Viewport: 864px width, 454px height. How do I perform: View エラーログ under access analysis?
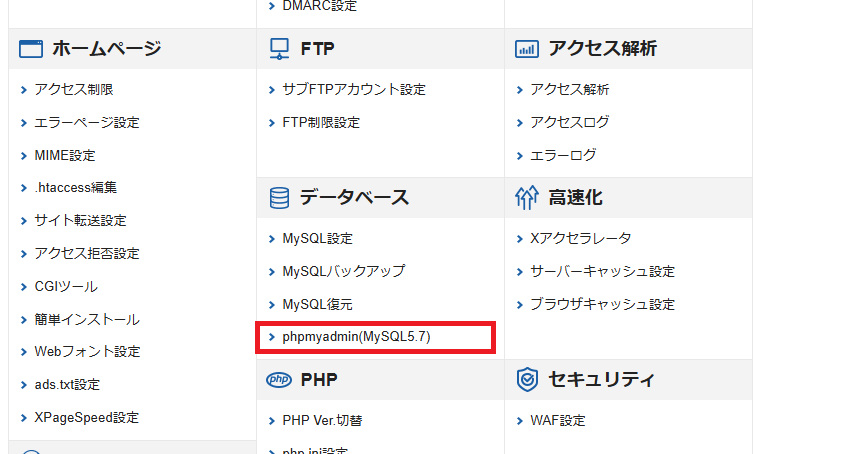563,156
